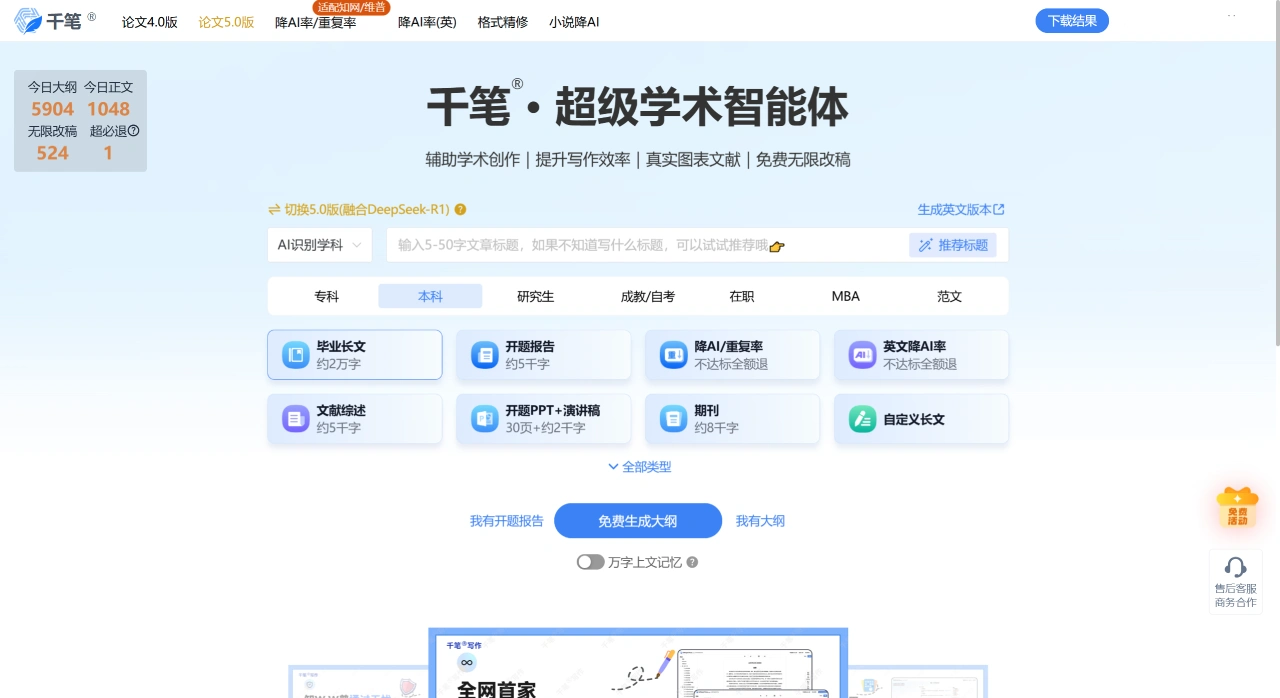Enable the 万字上文记忆 switch
The width and height of the screenshot is (1280, 698).
click(590, 562)
